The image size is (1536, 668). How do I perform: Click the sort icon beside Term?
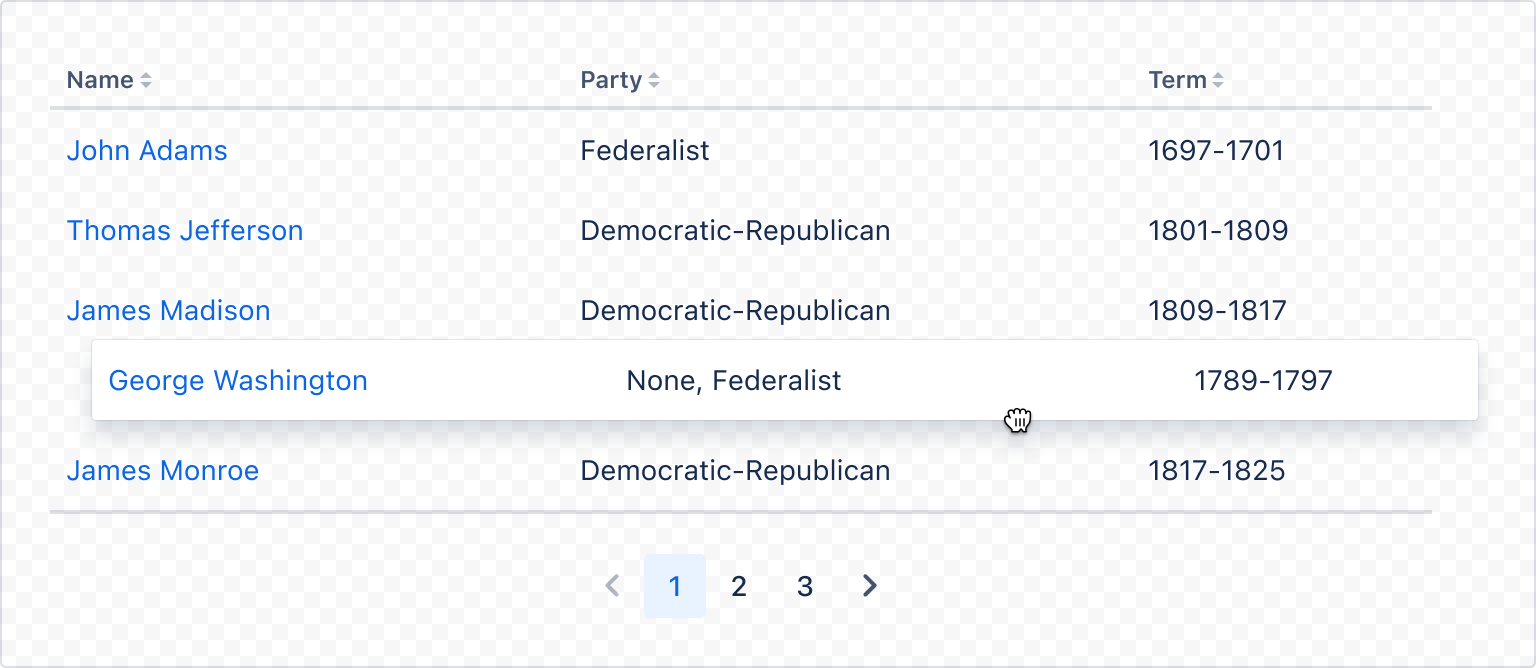[x=1219, y=80]
